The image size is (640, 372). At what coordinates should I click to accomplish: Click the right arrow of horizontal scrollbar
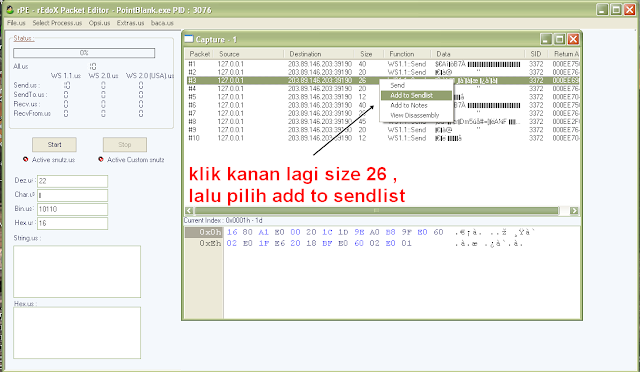point(574,210)
